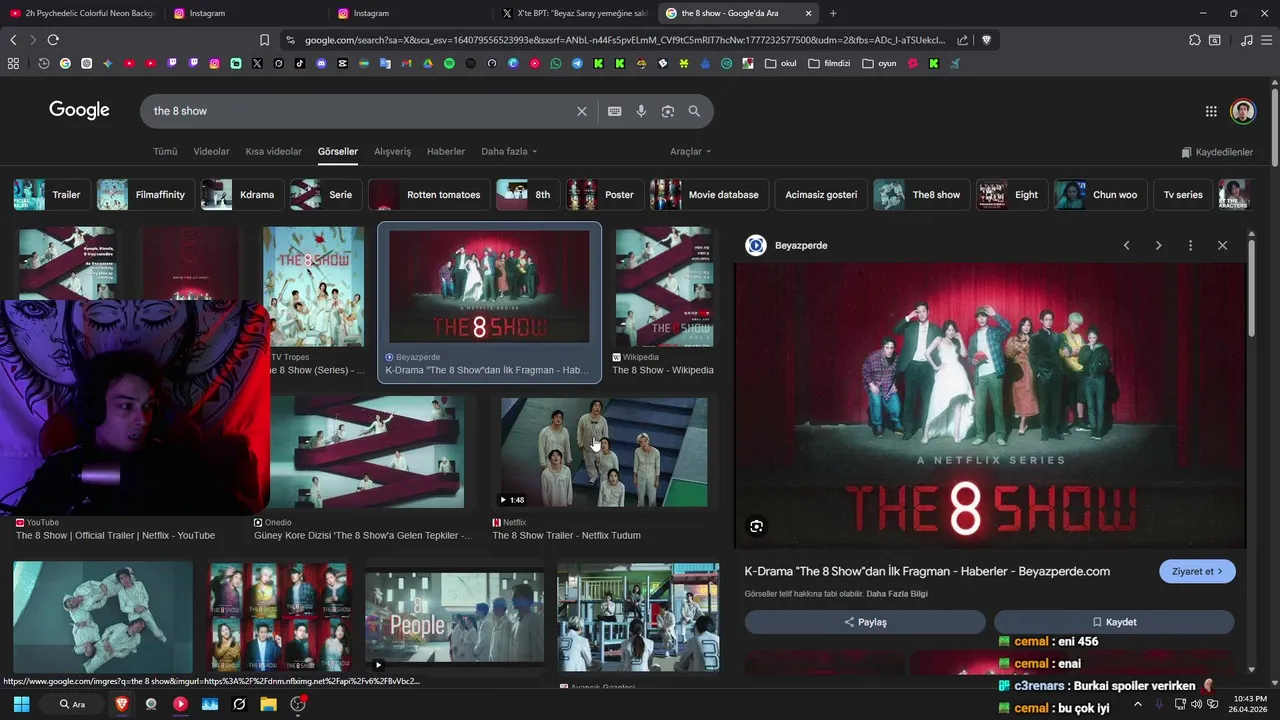Start voice search with microphone icon
The width and height of the screenshot is (1280, 720).
(x=641, y=111)
